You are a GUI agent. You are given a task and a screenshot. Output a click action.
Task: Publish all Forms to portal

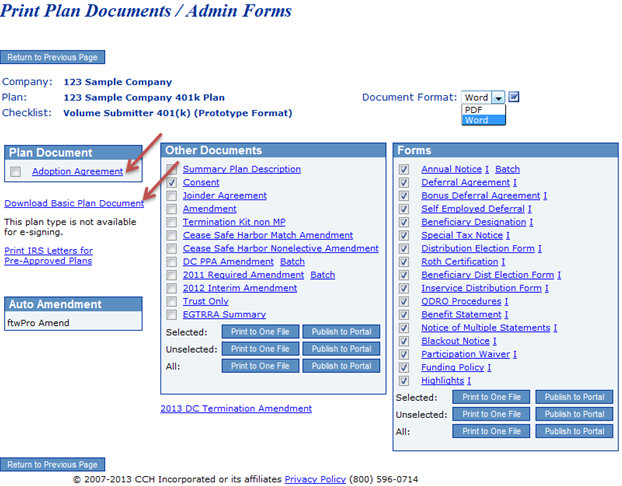click(574, 431)
